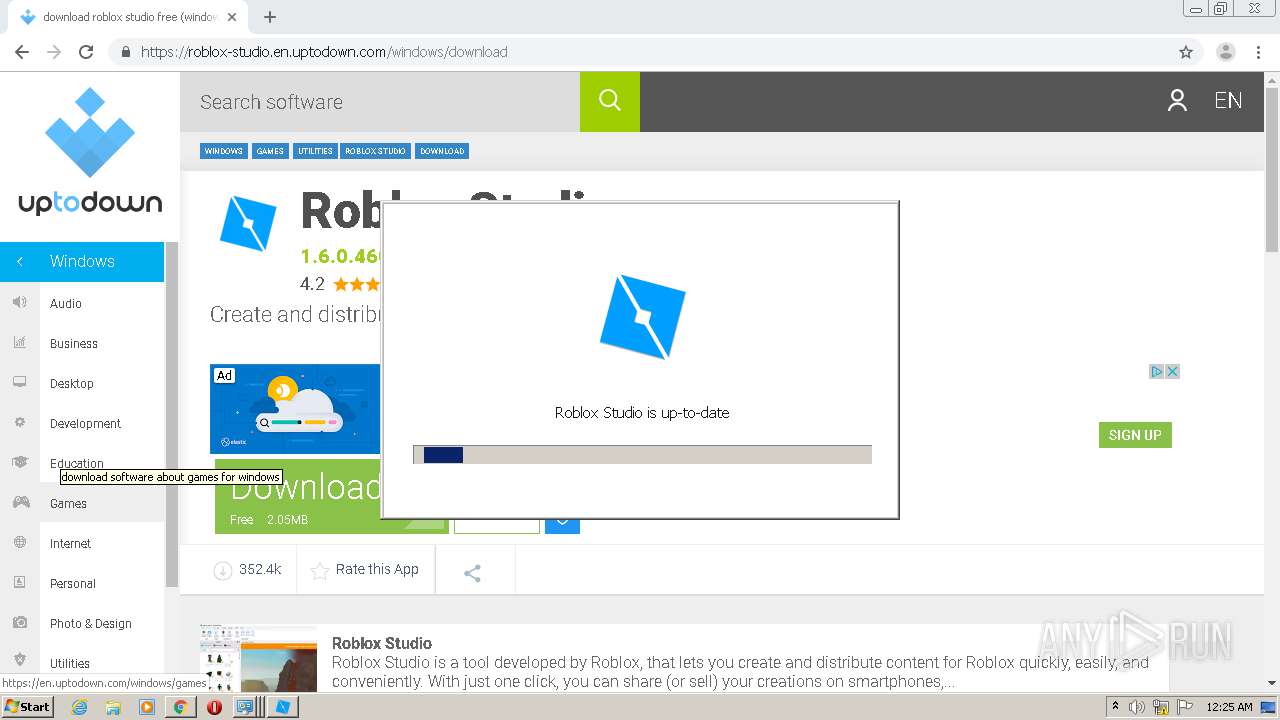Click the Start button

[28, 707]
